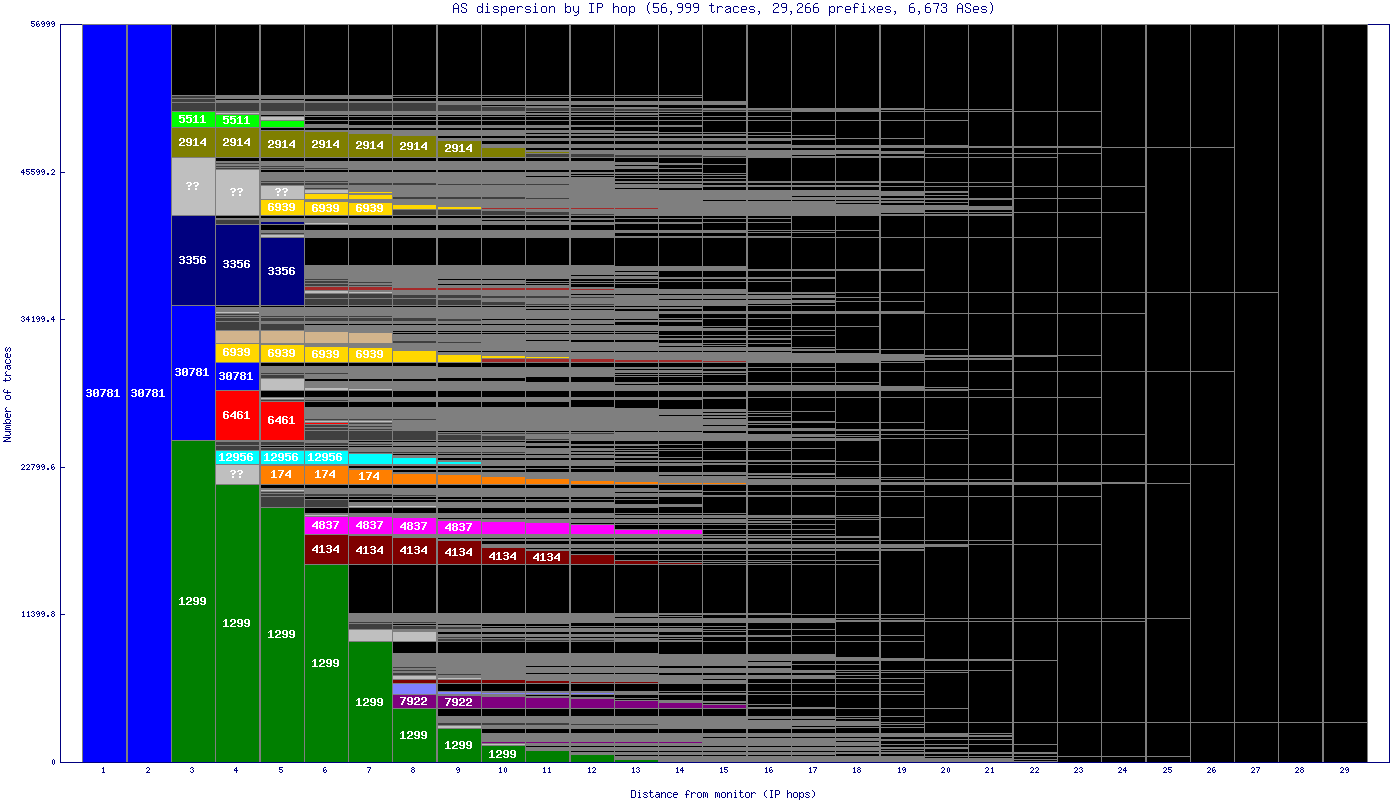Screen dimensions: 1390x800
Task: Select the navy 3356 block in hop 4
Action: [237, 264]
